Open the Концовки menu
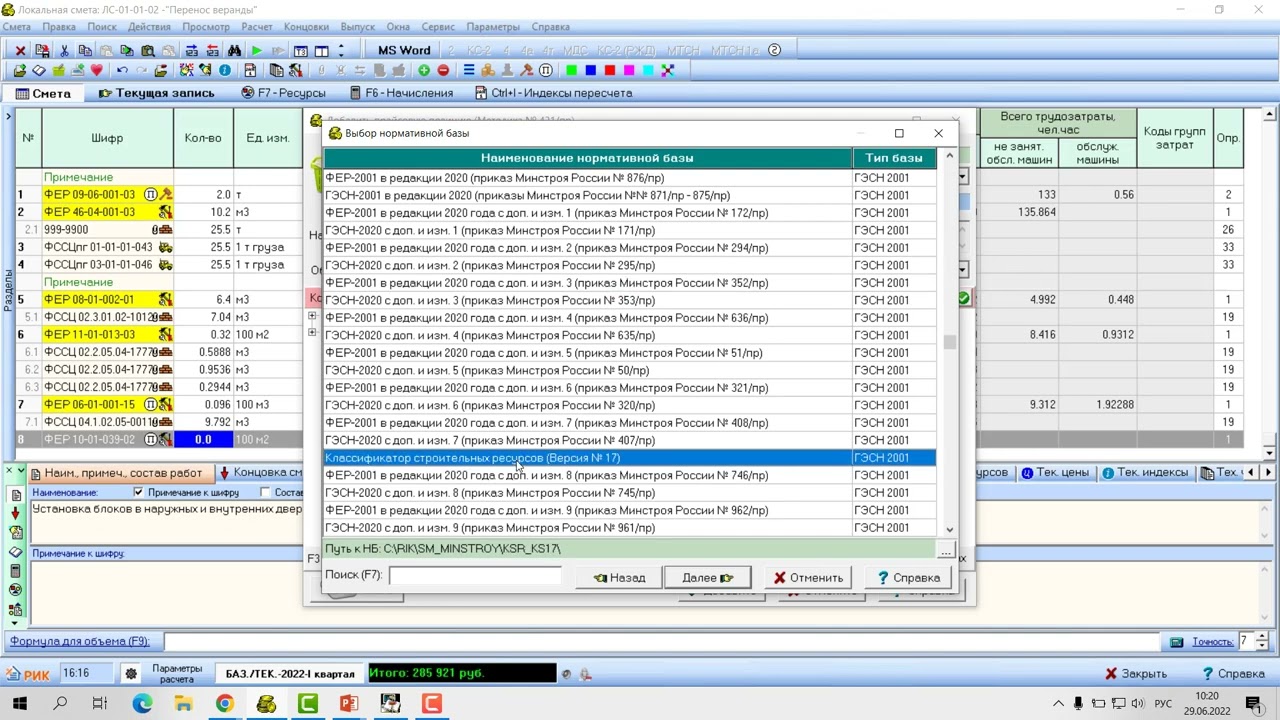This screenshot has height=720, width=1280. click(x=307, y=27)
